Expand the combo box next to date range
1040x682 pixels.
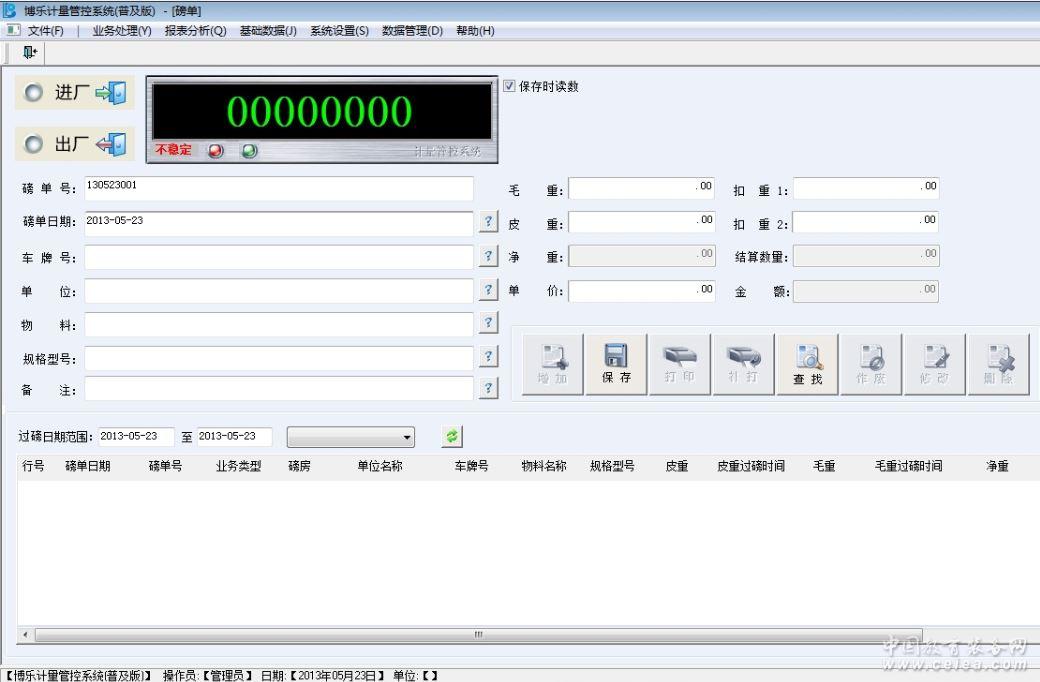[407, 437]
